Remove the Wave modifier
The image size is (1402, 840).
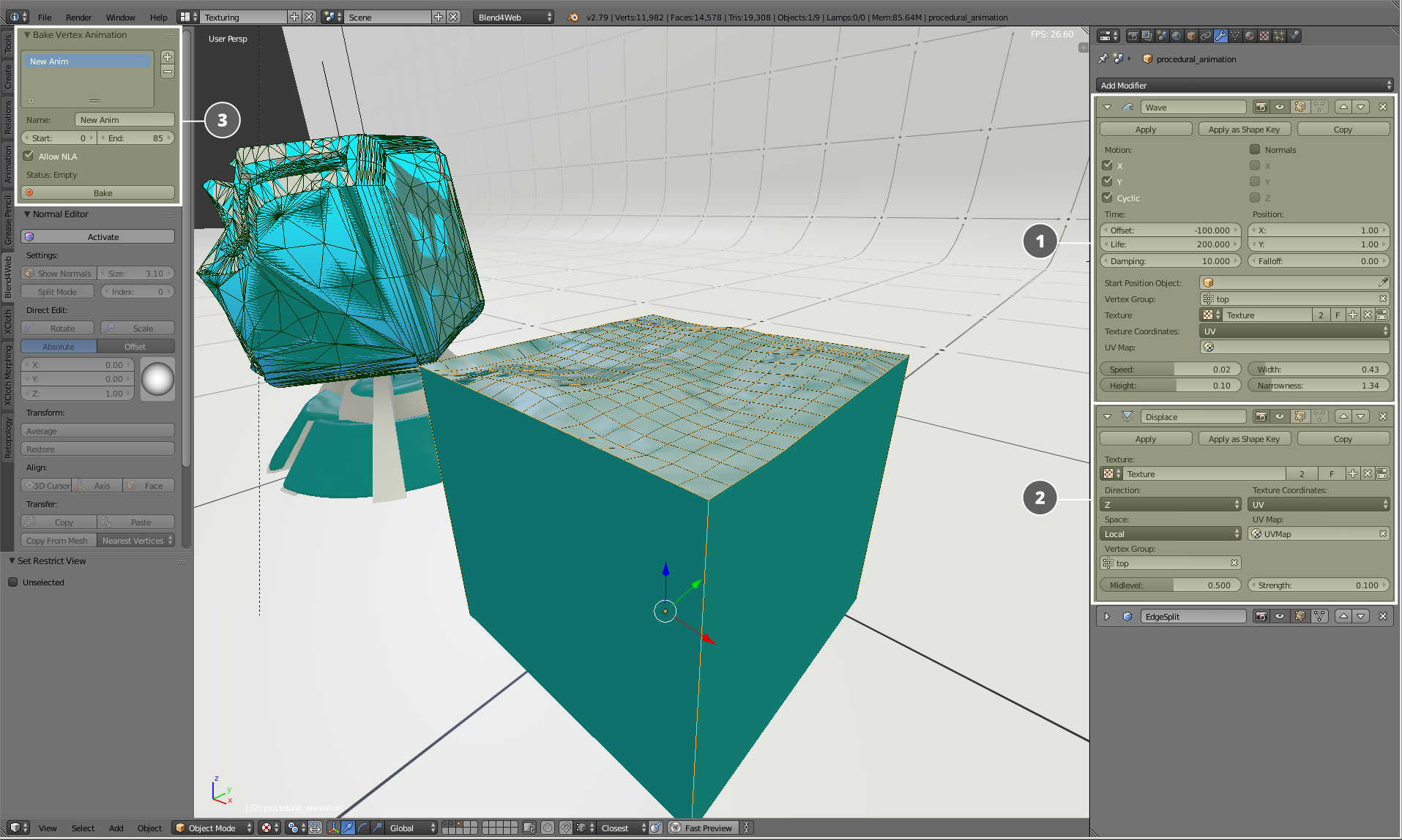(x=1382, y=107)
